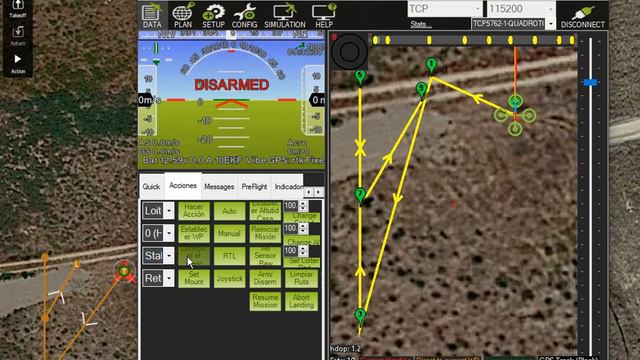Click the quadcopter vehicle icon on the map
The height and width of the screenshot is (360, 640).
(x=515, y=115)
